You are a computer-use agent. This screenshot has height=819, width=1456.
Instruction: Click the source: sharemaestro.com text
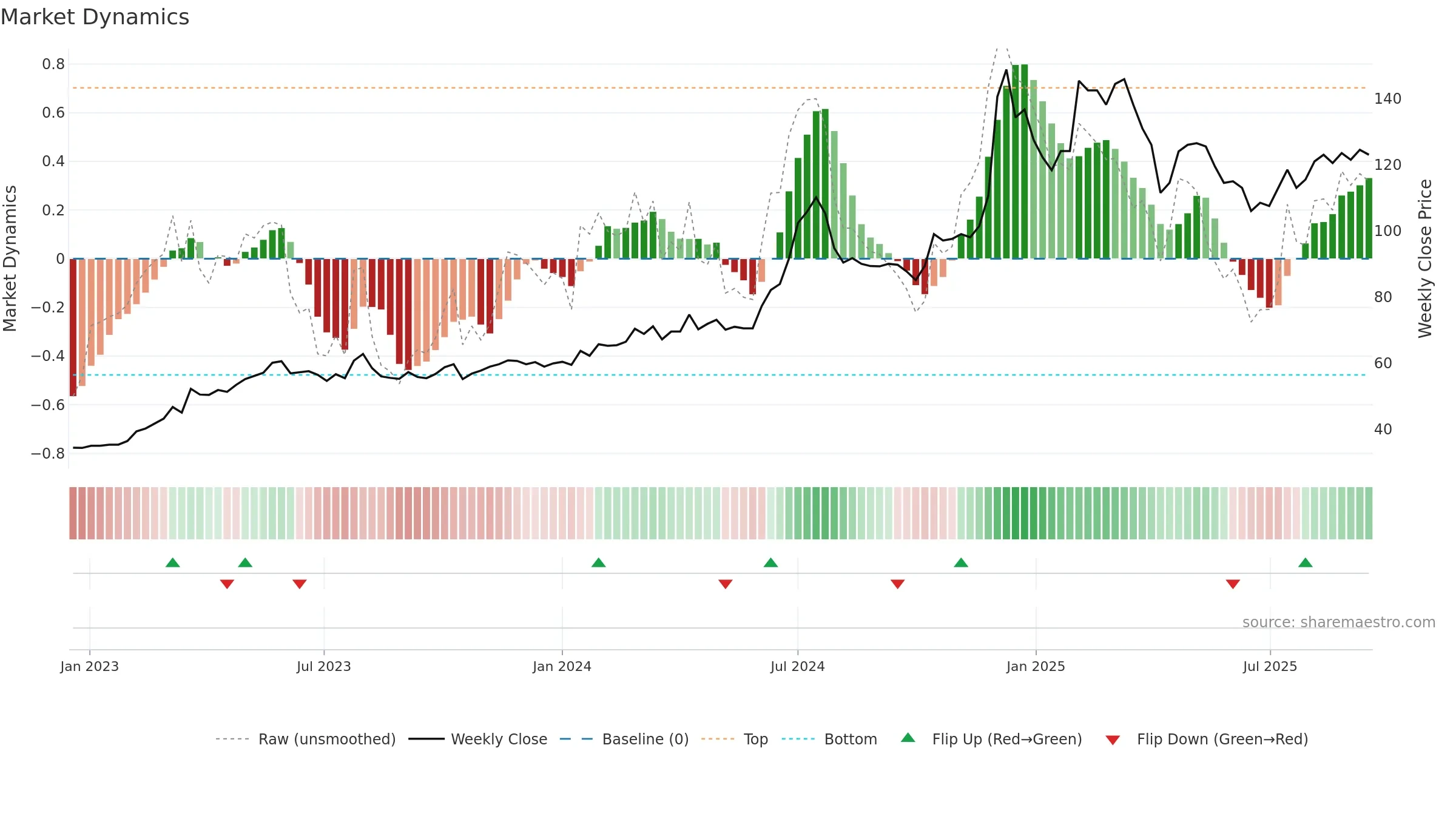coord(1339,622)
